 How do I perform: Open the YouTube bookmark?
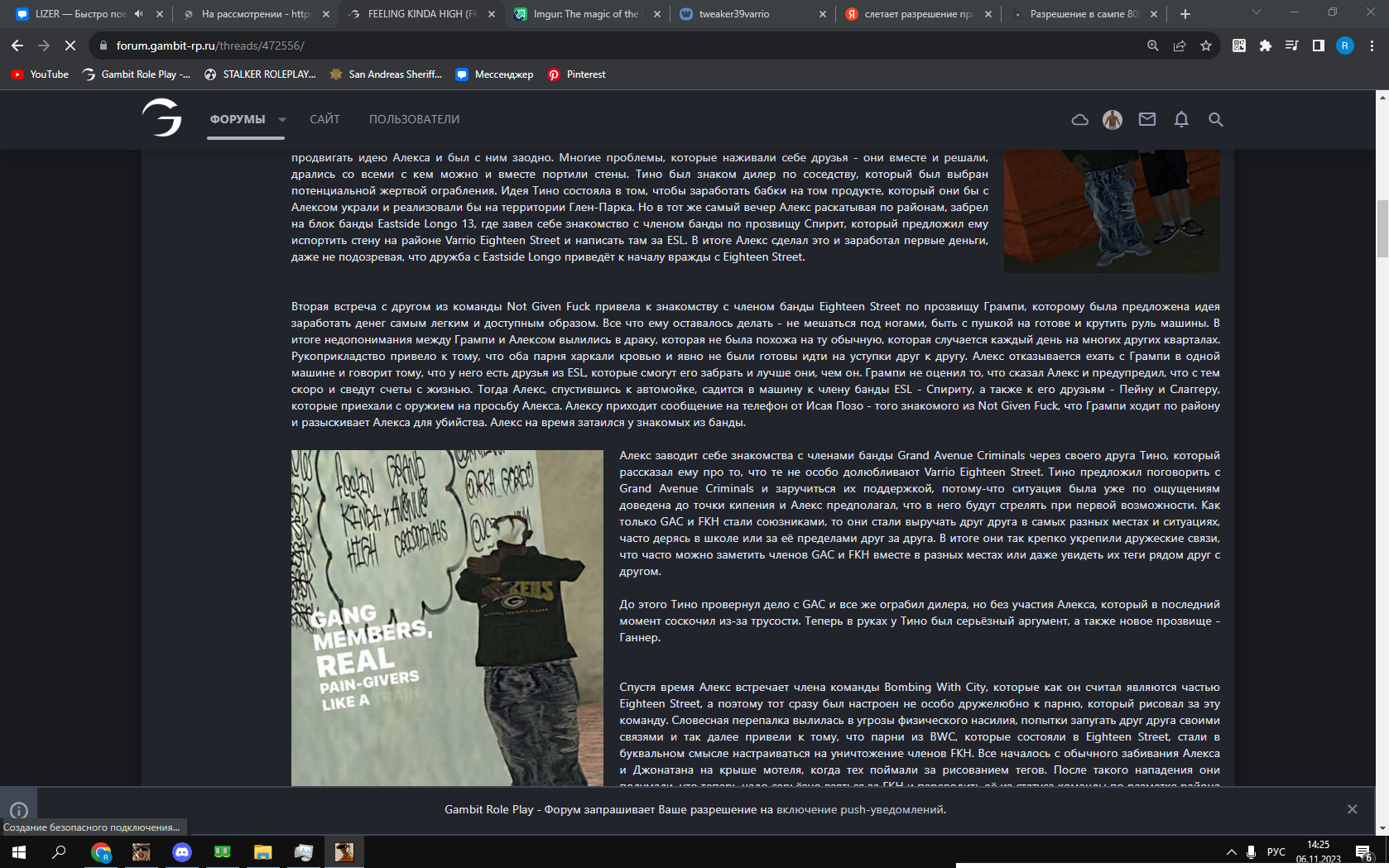(40, 74)
